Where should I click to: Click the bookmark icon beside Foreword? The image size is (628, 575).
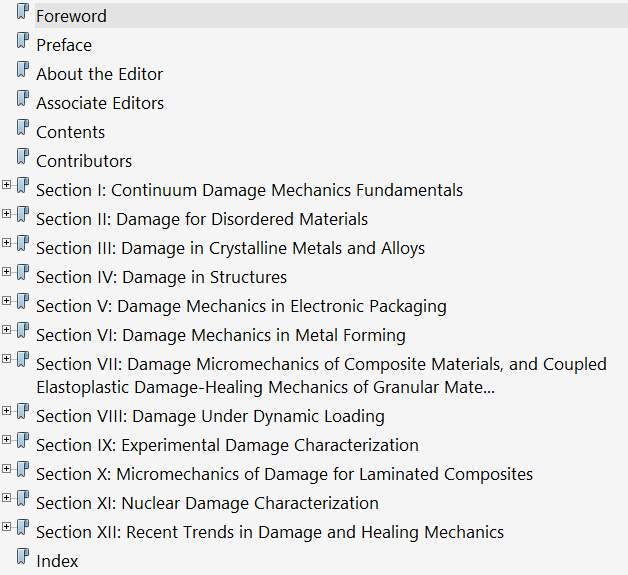pos(23,13)
